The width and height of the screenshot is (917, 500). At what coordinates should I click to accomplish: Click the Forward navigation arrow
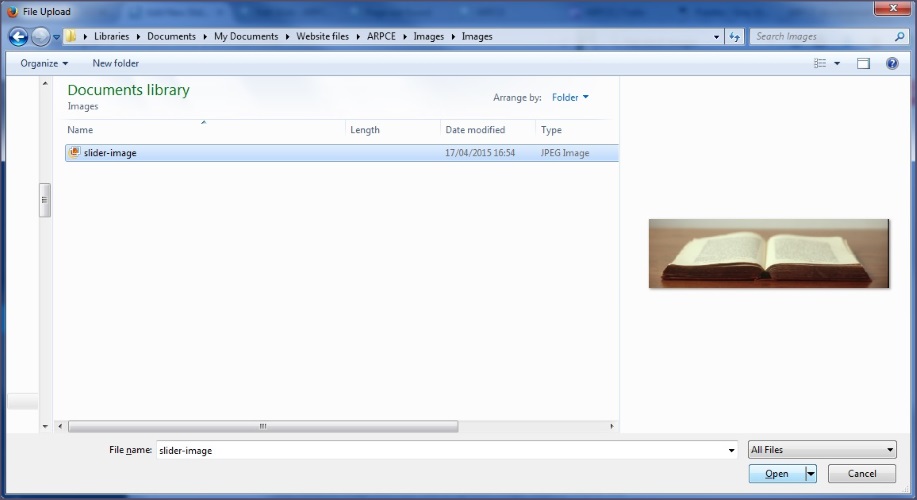[40, 37]
